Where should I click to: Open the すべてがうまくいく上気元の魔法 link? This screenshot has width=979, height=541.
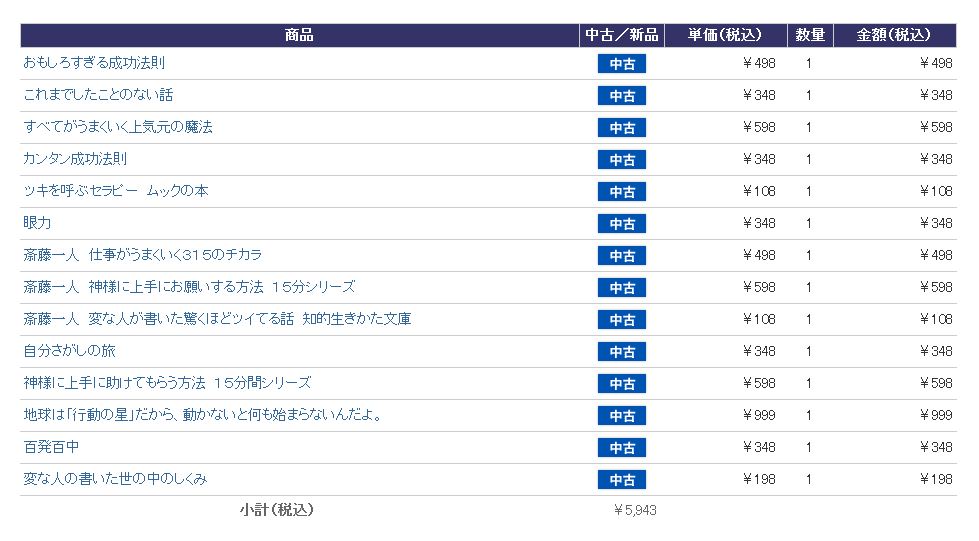tap(118, 127)
